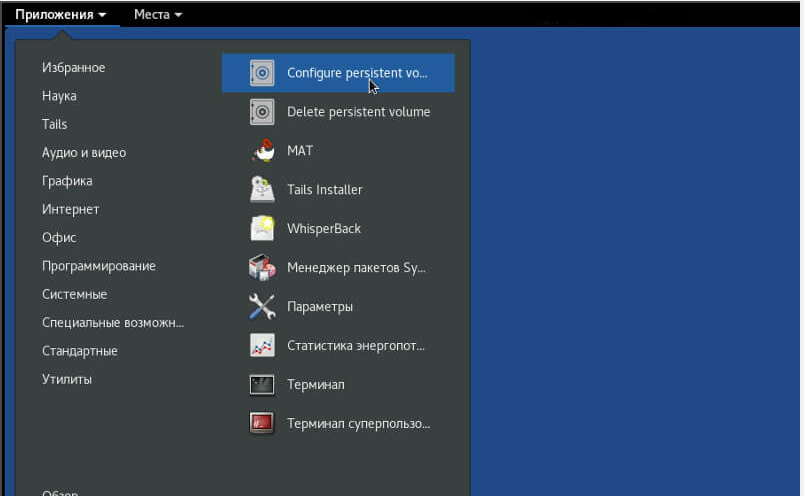Image resolution: width=804 pixels, height=496 pixels.
Task: Select the Офис category
Action: (59, 238)
